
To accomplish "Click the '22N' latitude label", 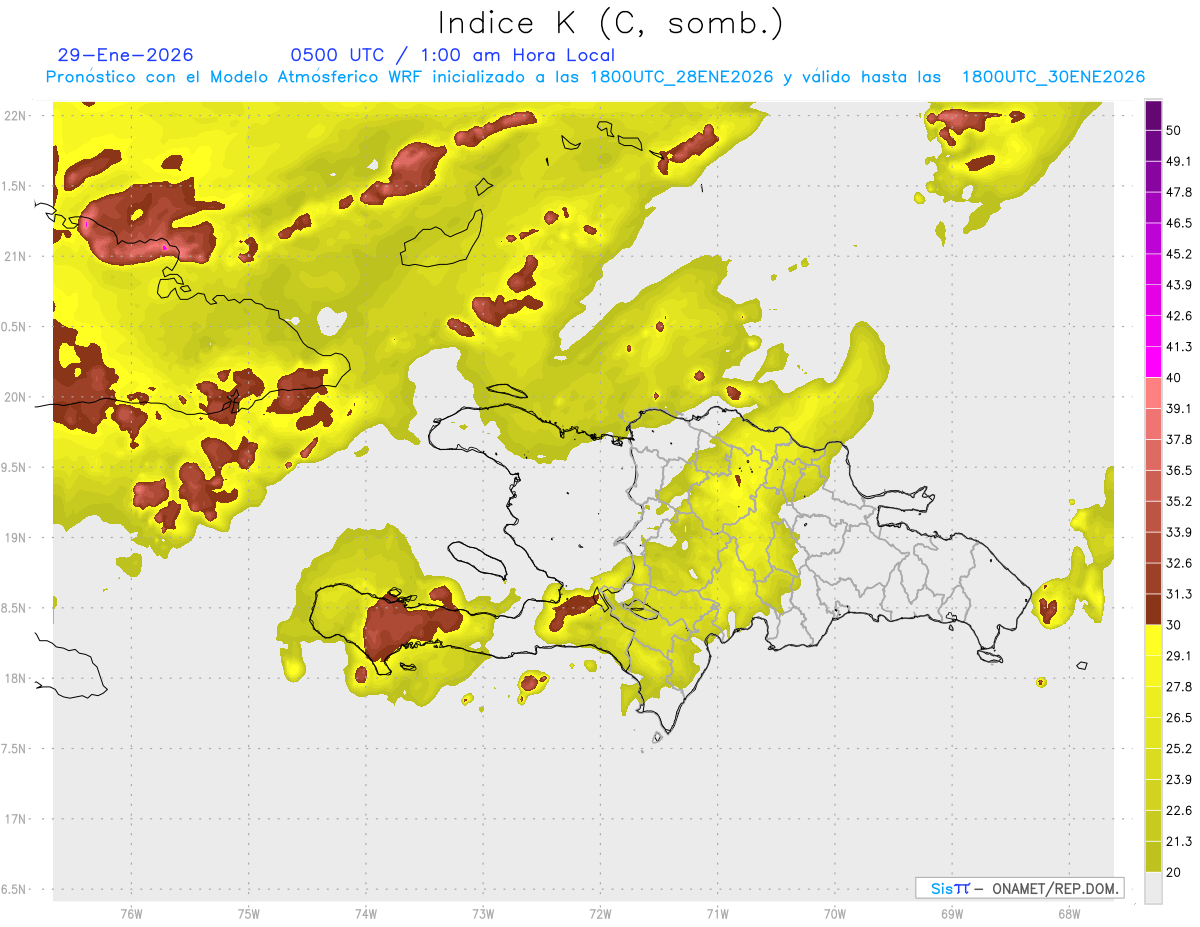I will coord(16,115).
